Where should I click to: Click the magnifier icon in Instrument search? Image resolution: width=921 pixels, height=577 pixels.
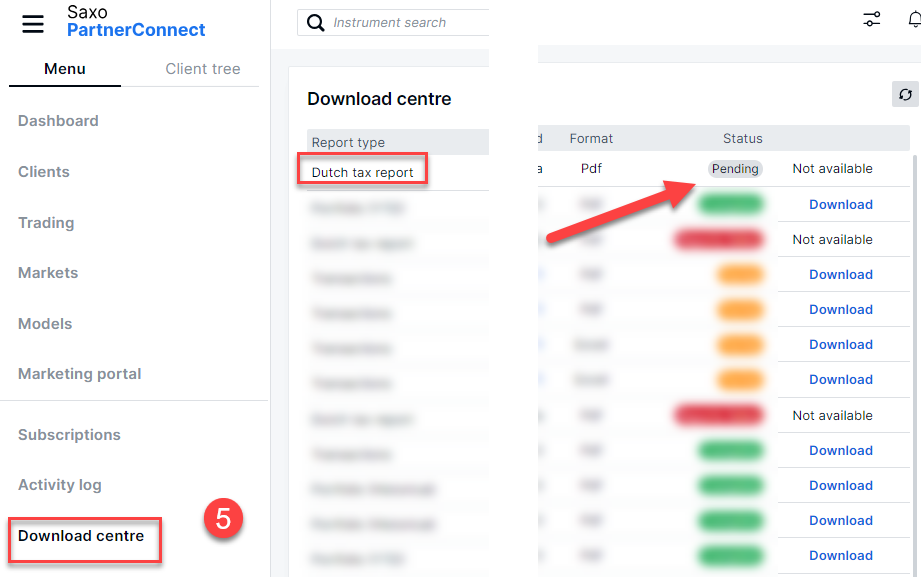tap(316, 23)
